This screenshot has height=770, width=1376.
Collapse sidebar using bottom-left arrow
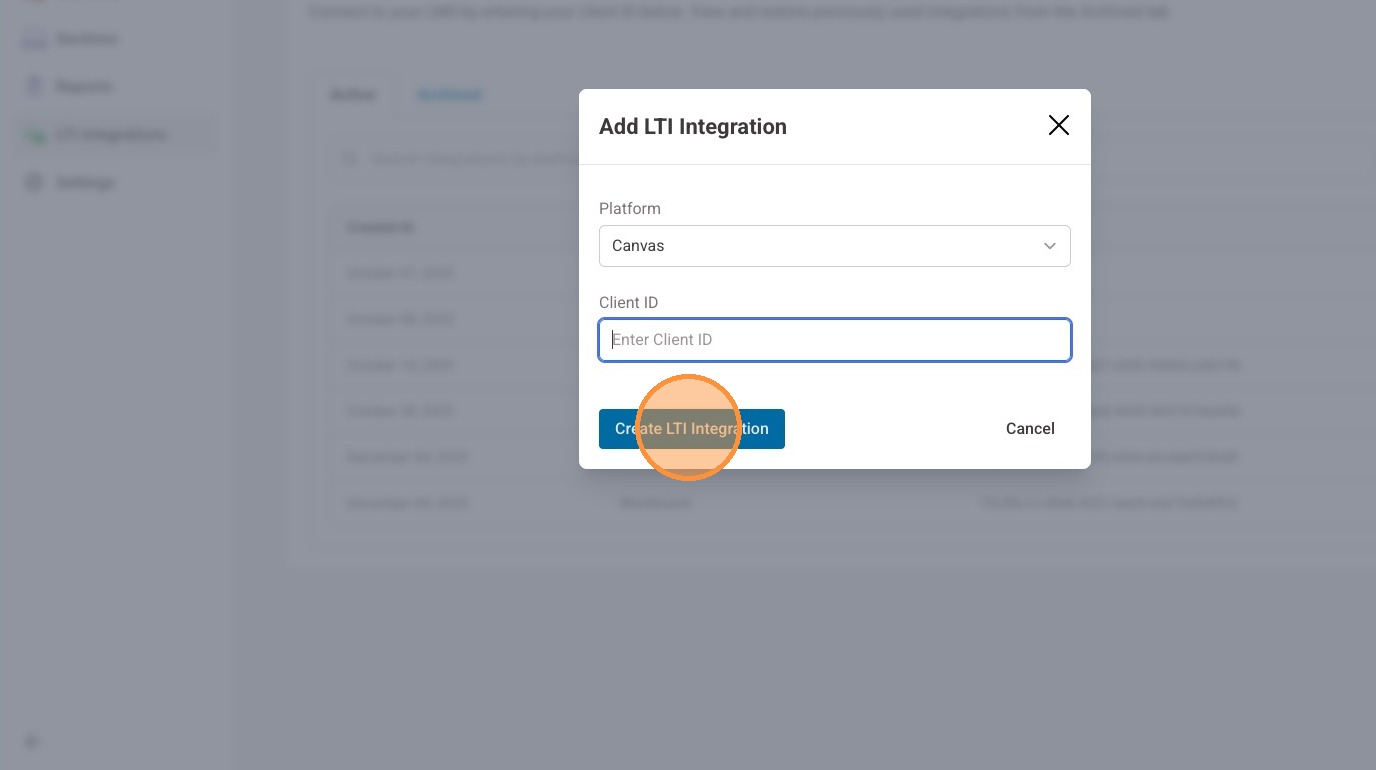(33, 742)
